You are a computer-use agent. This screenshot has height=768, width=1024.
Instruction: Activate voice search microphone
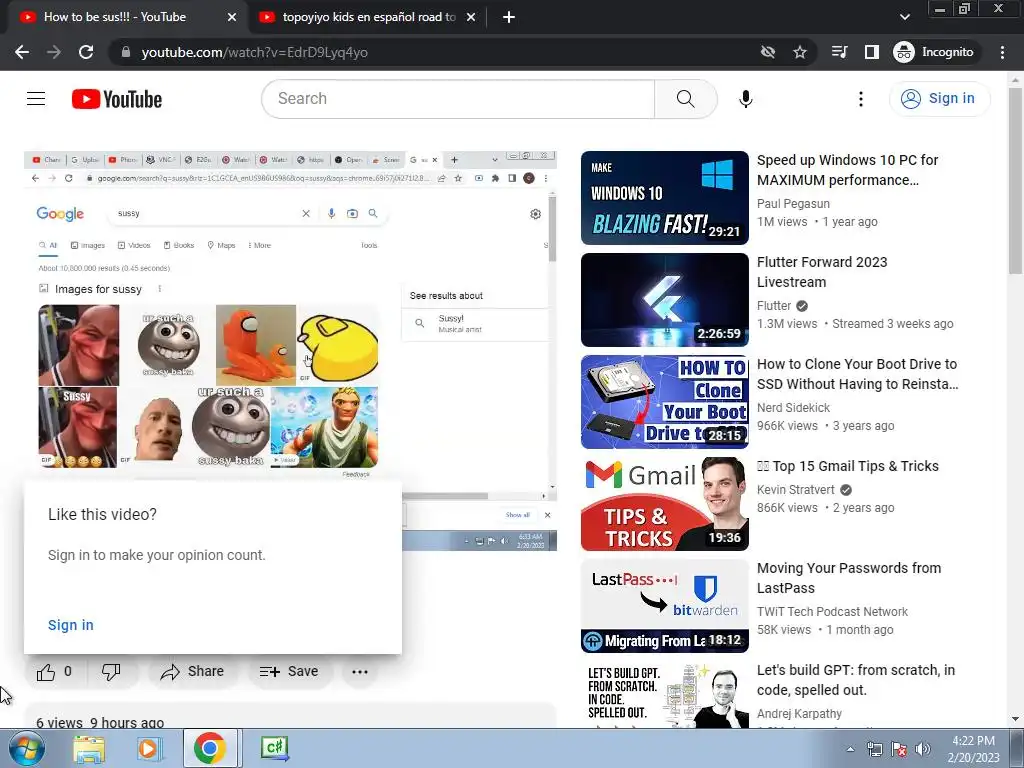coord(745,99)
